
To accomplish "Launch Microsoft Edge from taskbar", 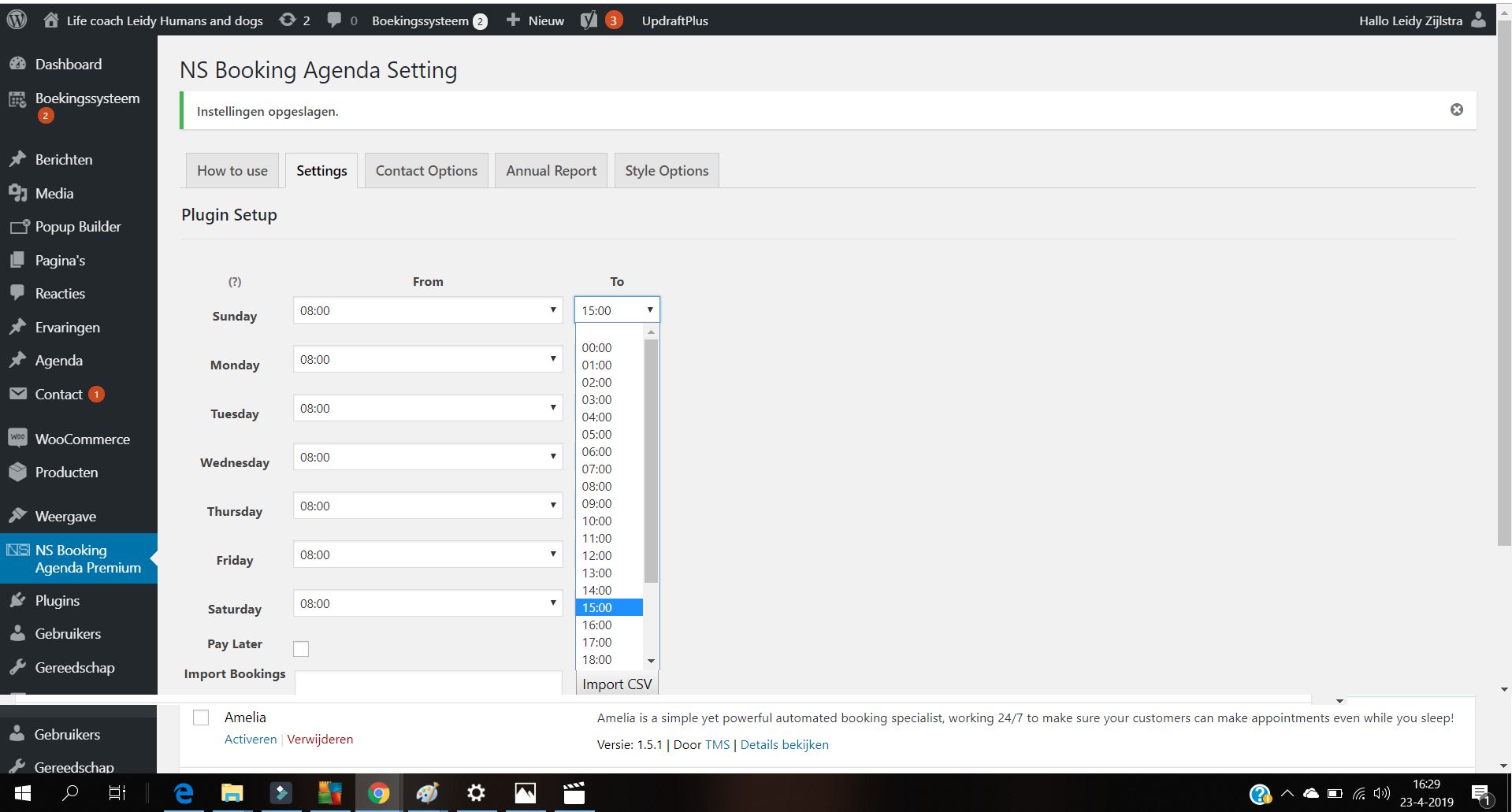I will coord(184,793).
